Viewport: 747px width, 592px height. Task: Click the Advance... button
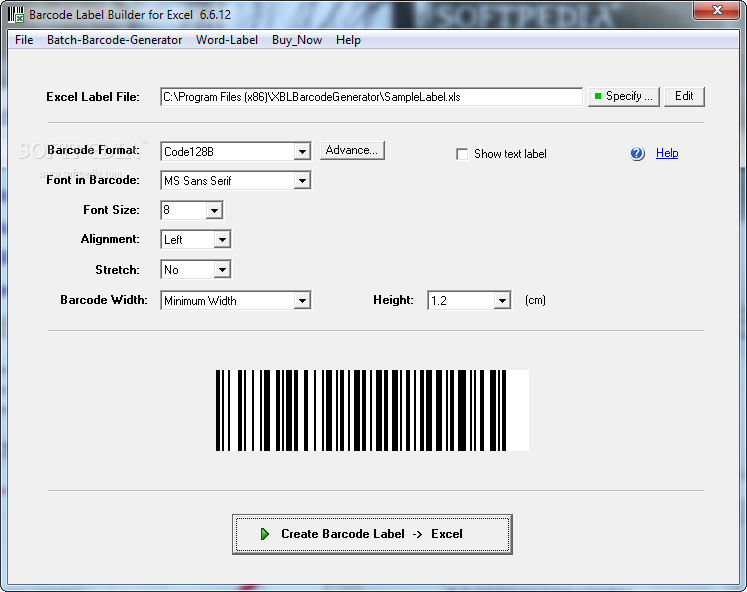coord(352,151)
